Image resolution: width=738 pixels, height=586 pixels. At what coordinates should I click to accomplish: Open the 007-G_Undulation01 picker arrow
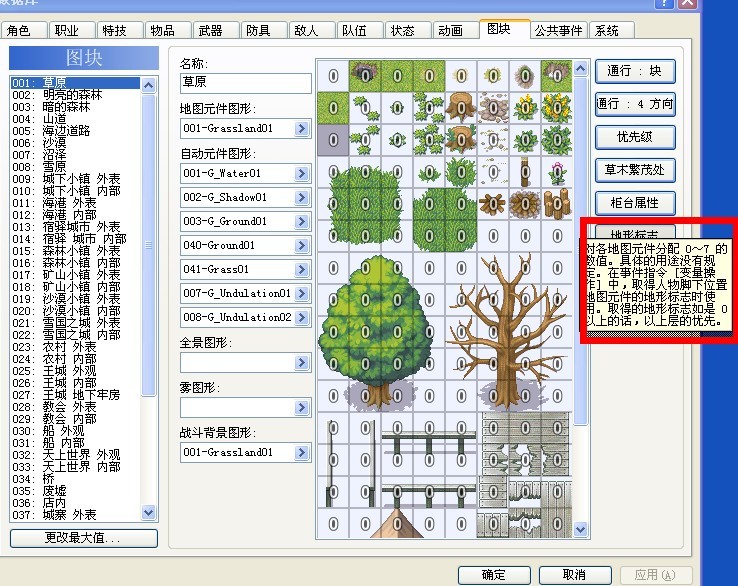(302, 294)
